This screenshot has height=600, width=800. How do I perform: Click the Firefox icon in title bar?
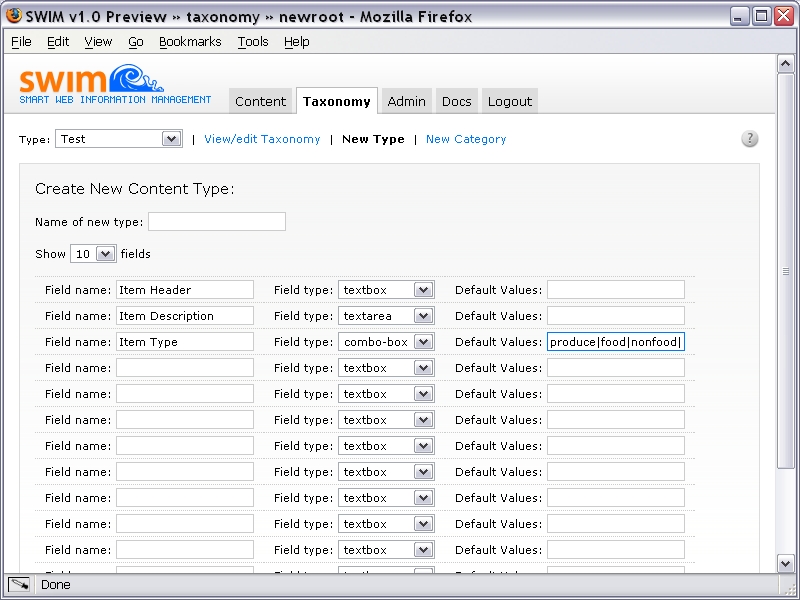(x=14, y=15)
